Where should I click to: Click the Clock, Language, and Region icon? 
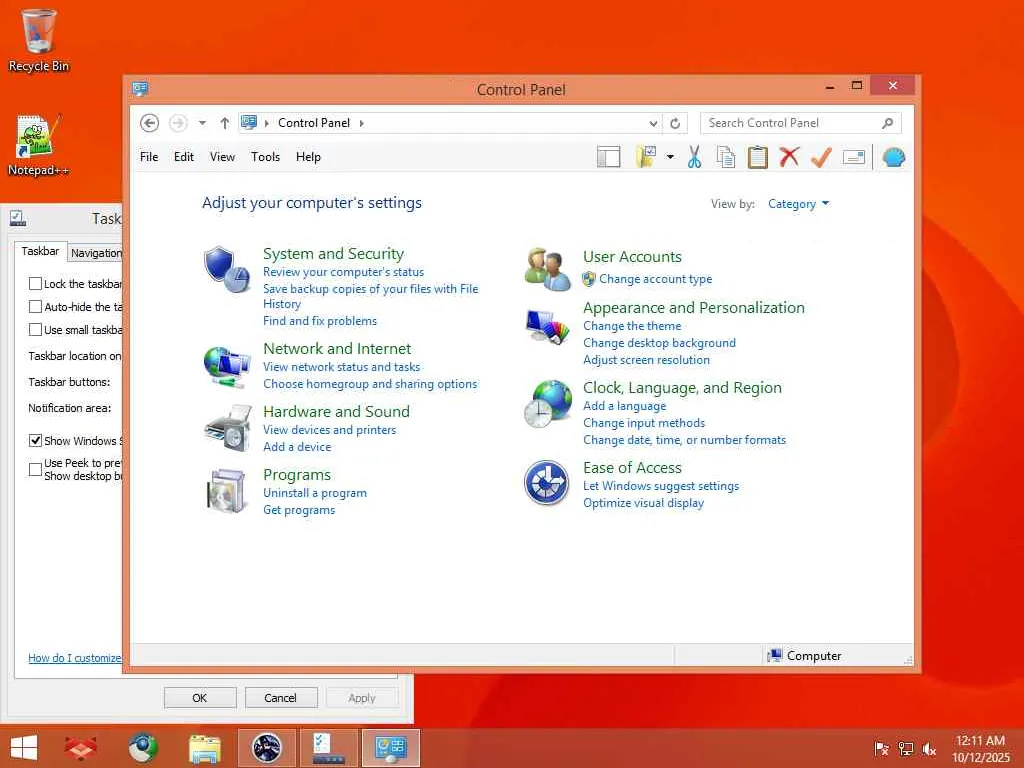coord(547,404)
